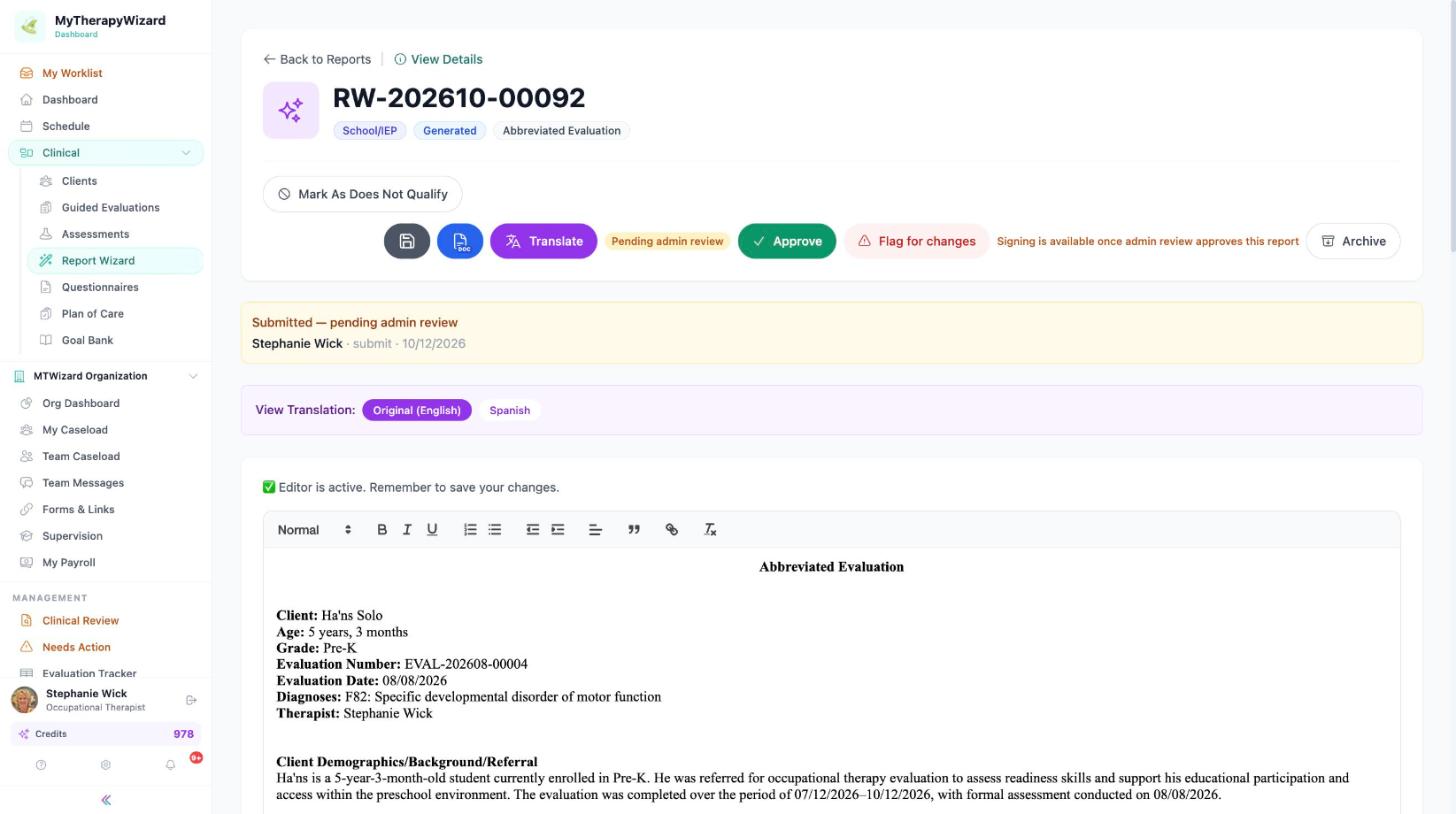Click the School/IEP tag
The width and height of the screenshot is (1456, 814).
click(x=369, y=131)
